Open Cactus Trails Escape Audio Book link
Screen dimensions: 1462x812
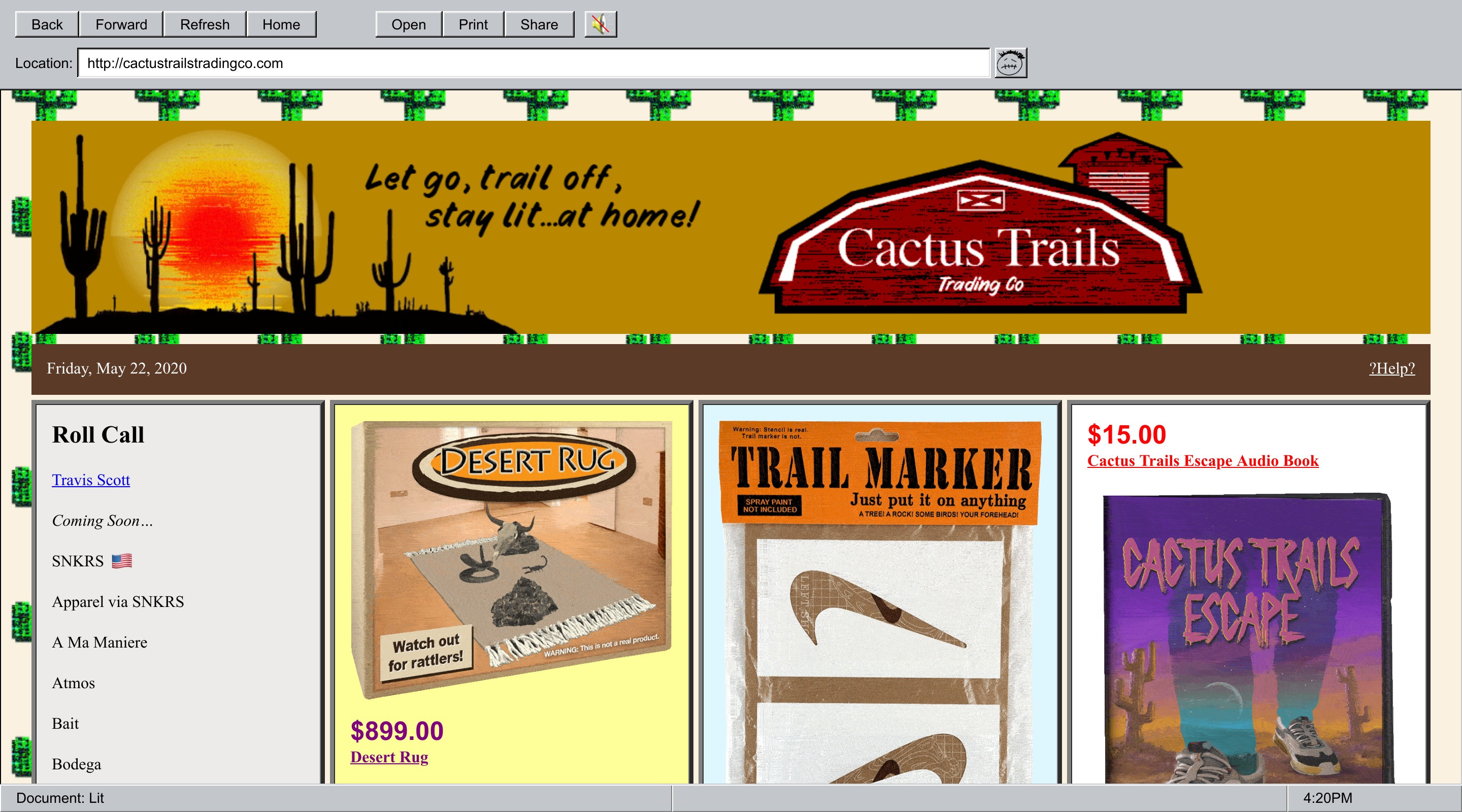(1202, 461)
